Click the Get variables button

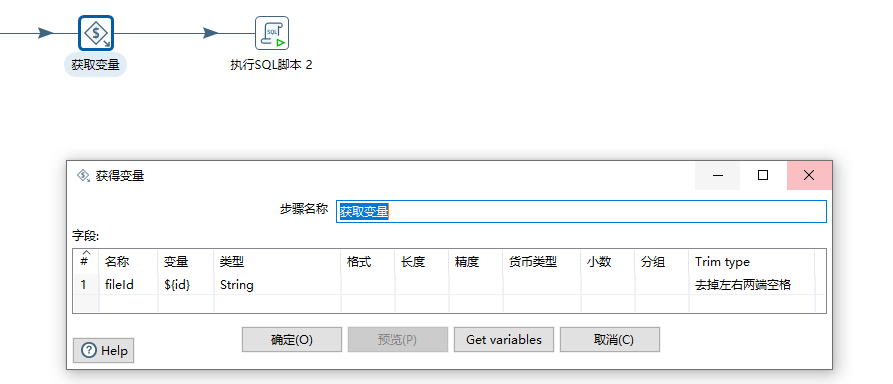(x=504, y=340)
